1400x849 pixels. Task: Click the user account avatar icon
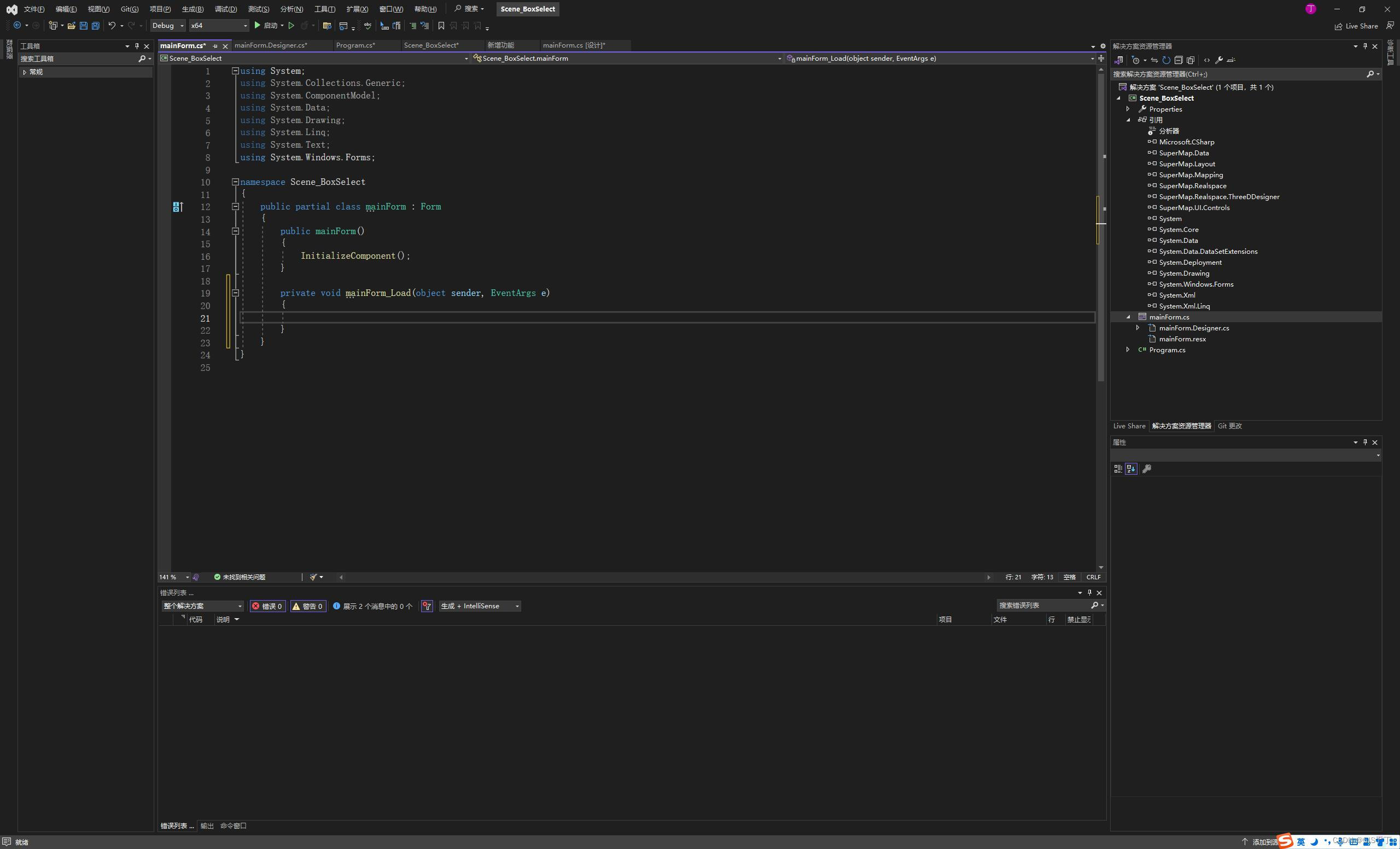(1311, 9)
